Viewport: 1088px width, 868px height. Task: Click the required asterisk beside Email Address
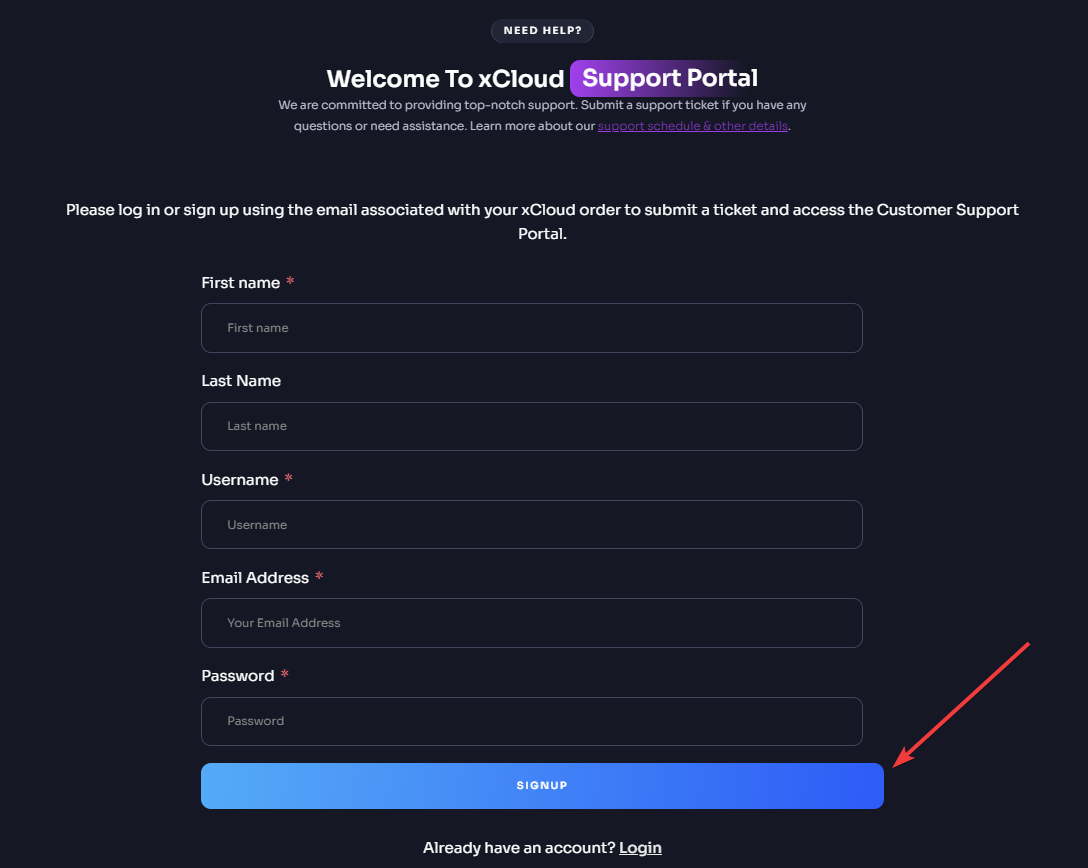(x=318, y=577)
